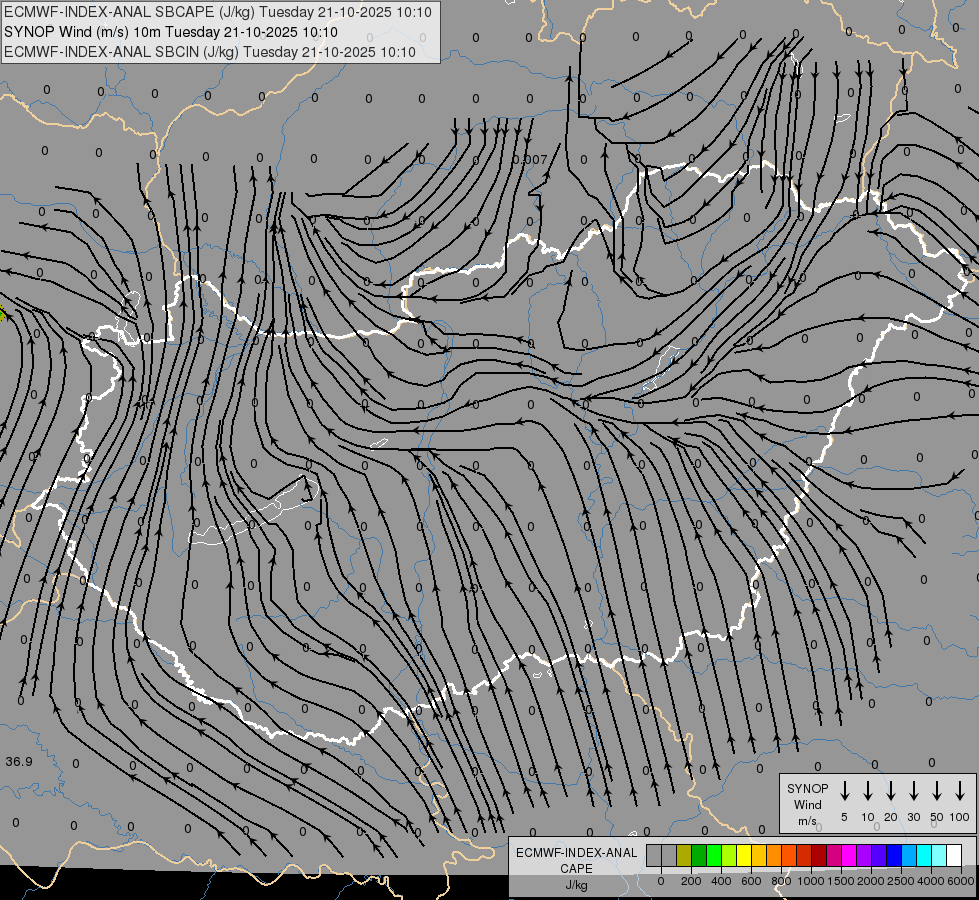Viewport: 979px width, 900px height.
Task: Select the orange-red CAPE swatch just above 800
Action: pos(789,855)
